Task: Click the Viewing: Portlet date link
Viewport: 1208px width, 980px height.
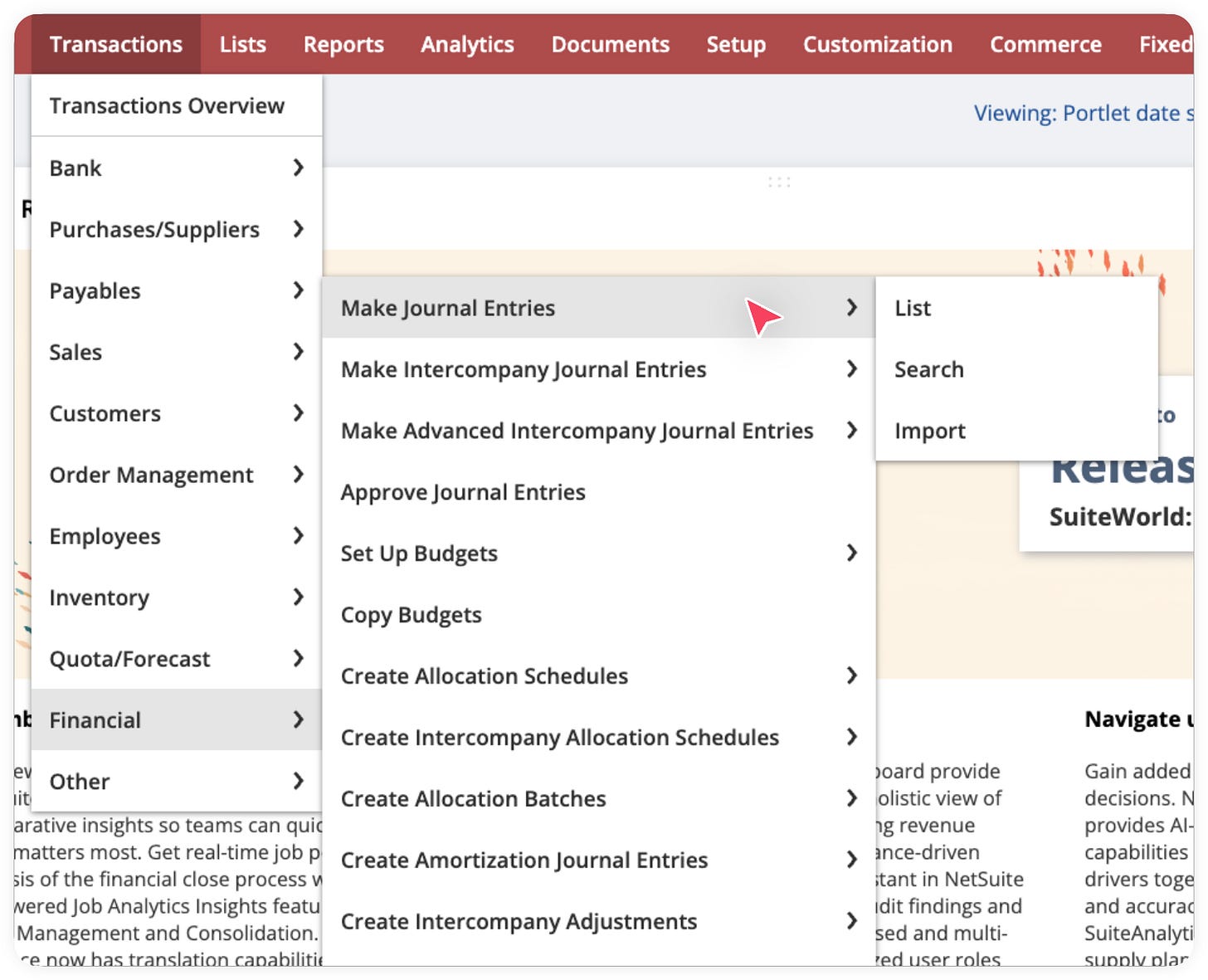Action: 1084,113
